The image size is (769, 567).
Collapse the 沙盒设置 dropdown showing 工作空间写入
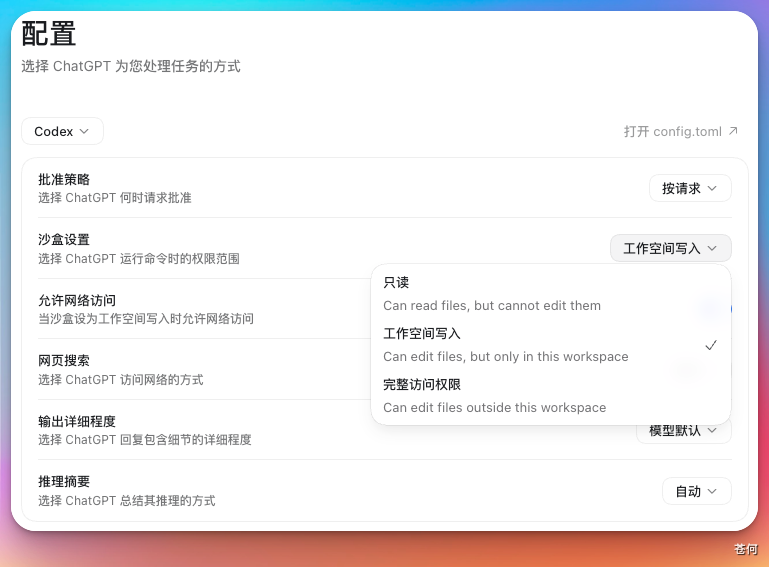pyautogui.click(x=670, y=249)
